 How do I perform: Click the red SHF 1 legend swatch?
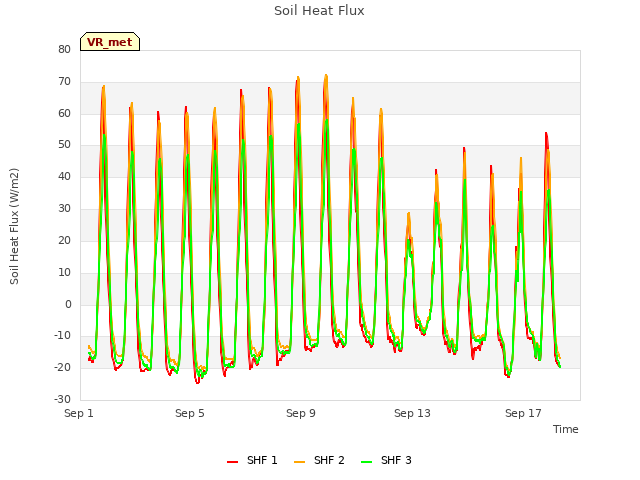point(232,461)
